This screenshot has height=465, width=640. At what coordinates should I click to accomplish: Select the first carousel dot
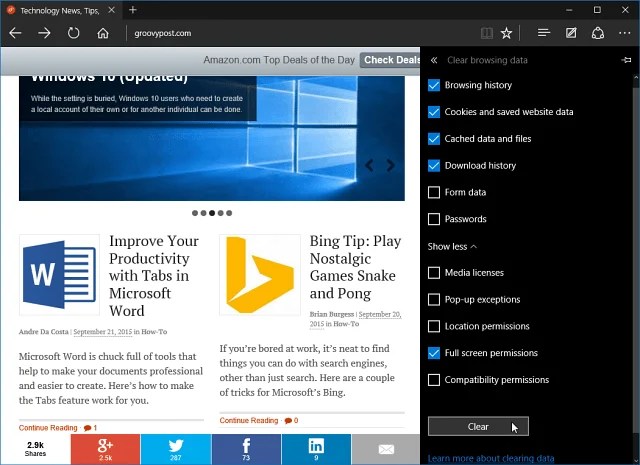[x=195, y=213]
